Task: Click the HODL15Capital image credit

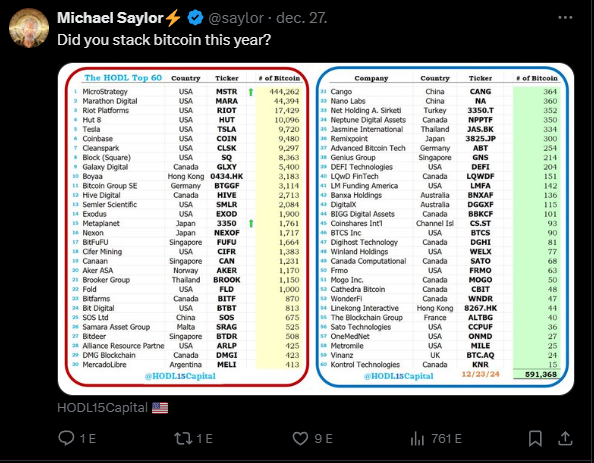Action: [102, 408]
